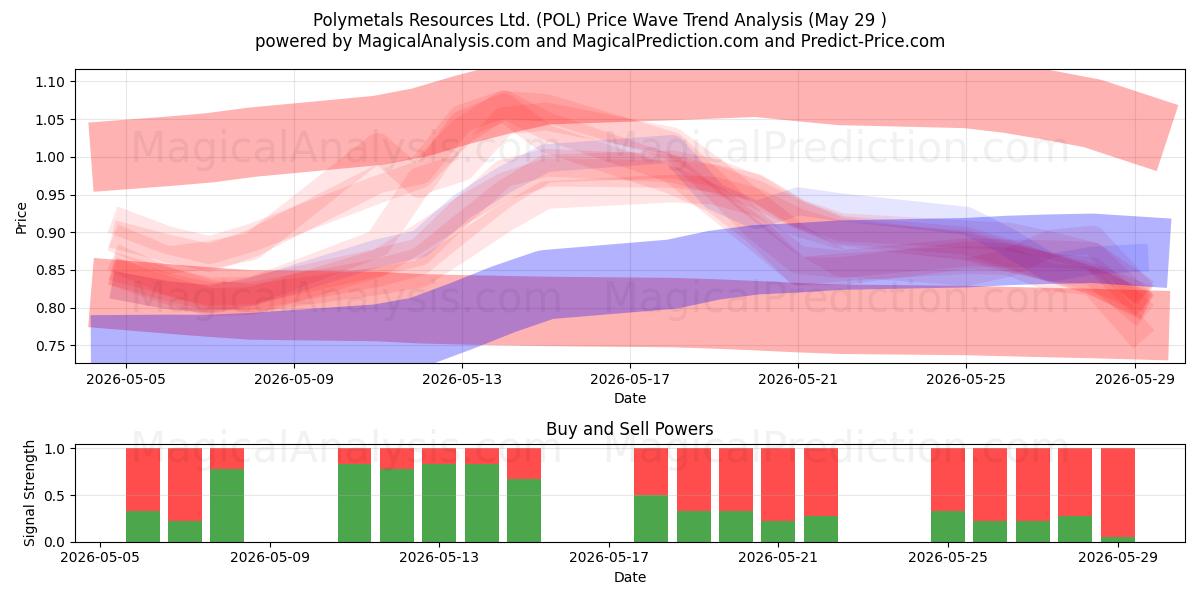Click "2026-05-09" tick under Buy and Sell Powers
Viewport: 1200px width, 600px height.
pos(270,559)
